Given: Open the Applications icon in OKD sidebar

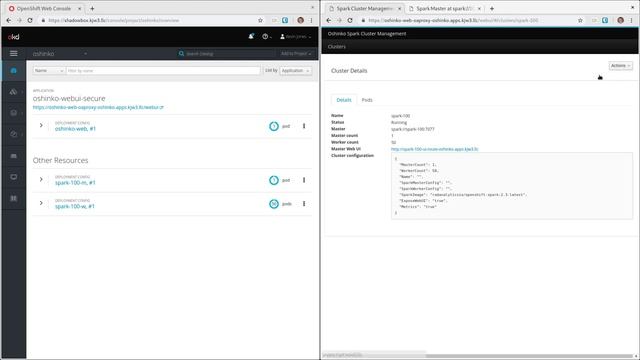Looking at the screenshot, I should (x=13, y=92).
